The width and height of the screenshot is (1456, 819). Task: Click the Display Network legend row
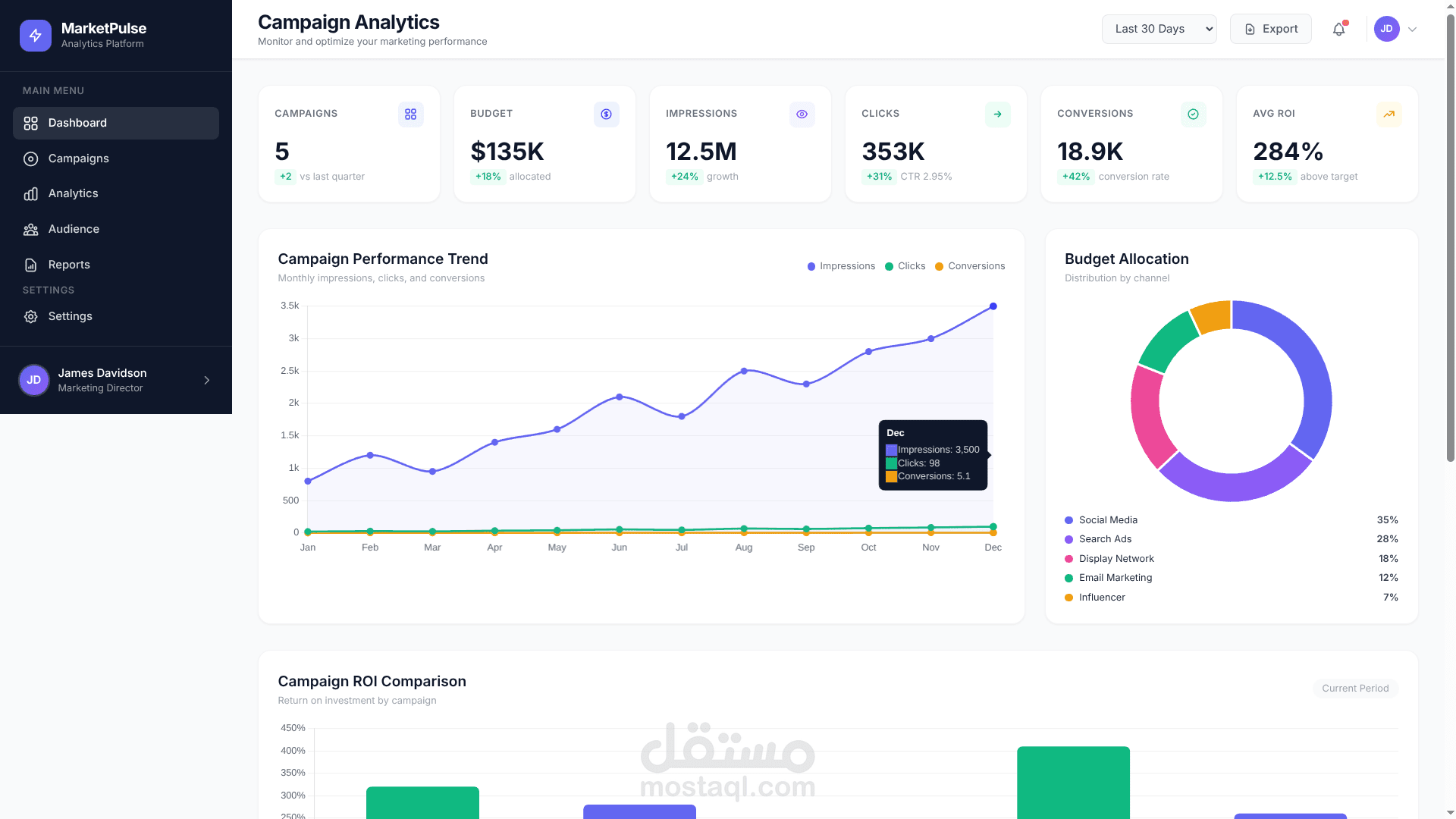coord(1231,559)
